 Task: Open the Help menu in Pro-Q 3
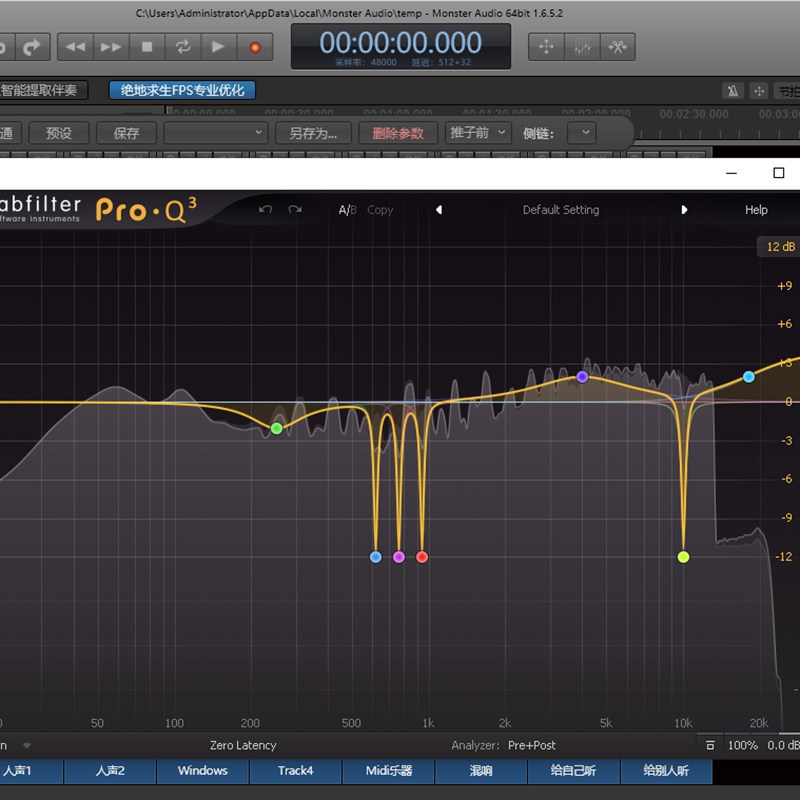756,210
